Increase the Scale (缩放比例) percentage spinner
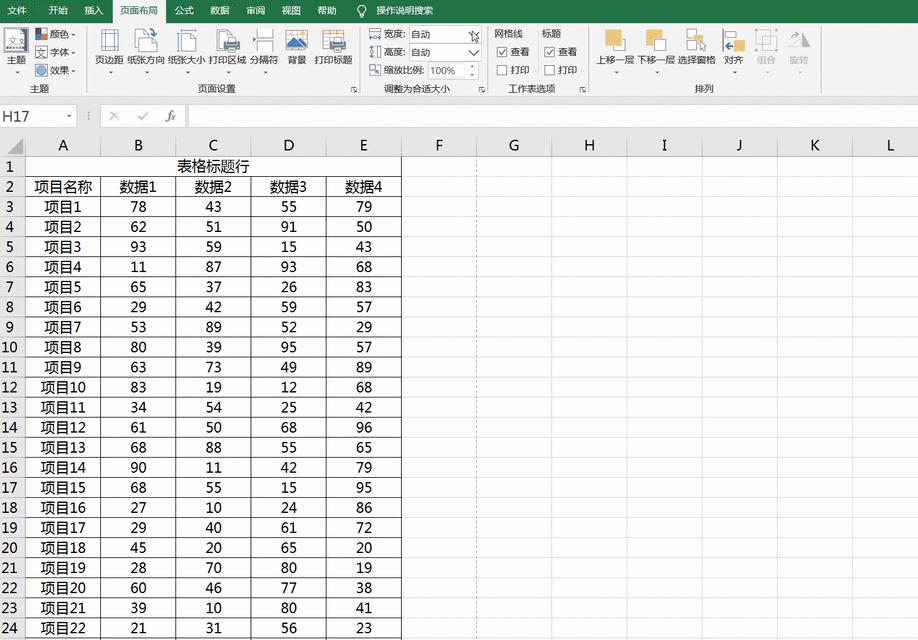918x640 pixels. 472,67
